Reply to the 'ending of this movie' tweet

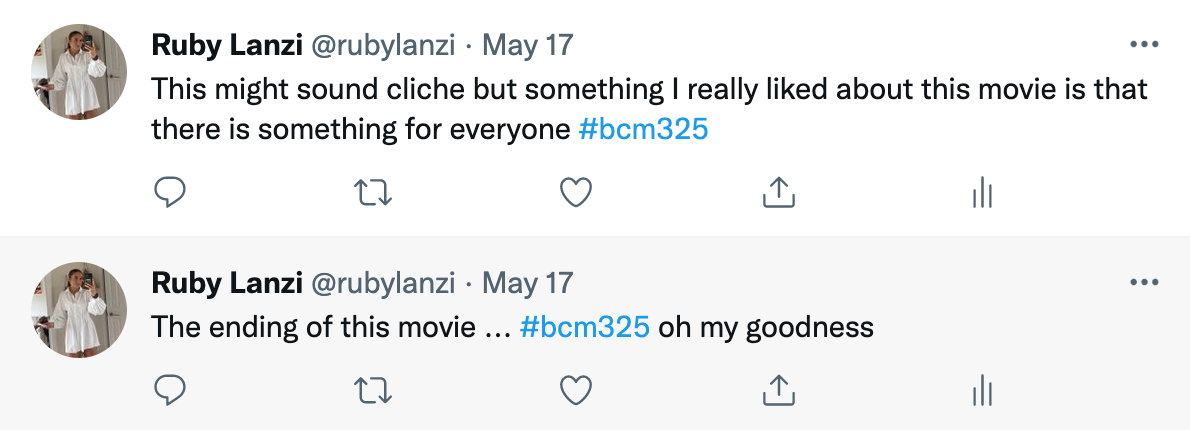[171, 390]
